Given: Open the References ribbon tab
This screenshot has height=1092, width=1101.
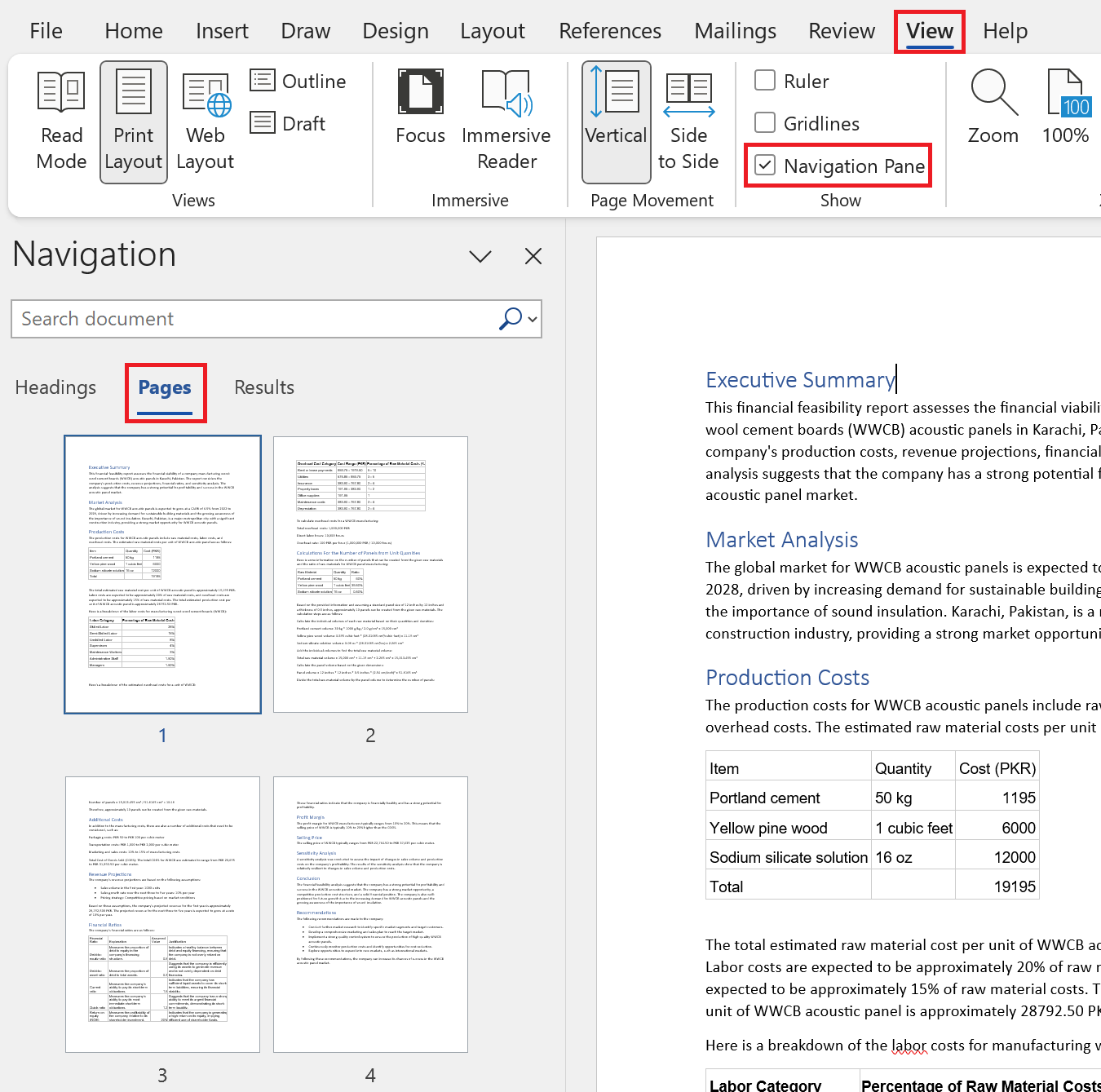Looking at the screenshot, I should pyautogui.click(x=609, y=30).
